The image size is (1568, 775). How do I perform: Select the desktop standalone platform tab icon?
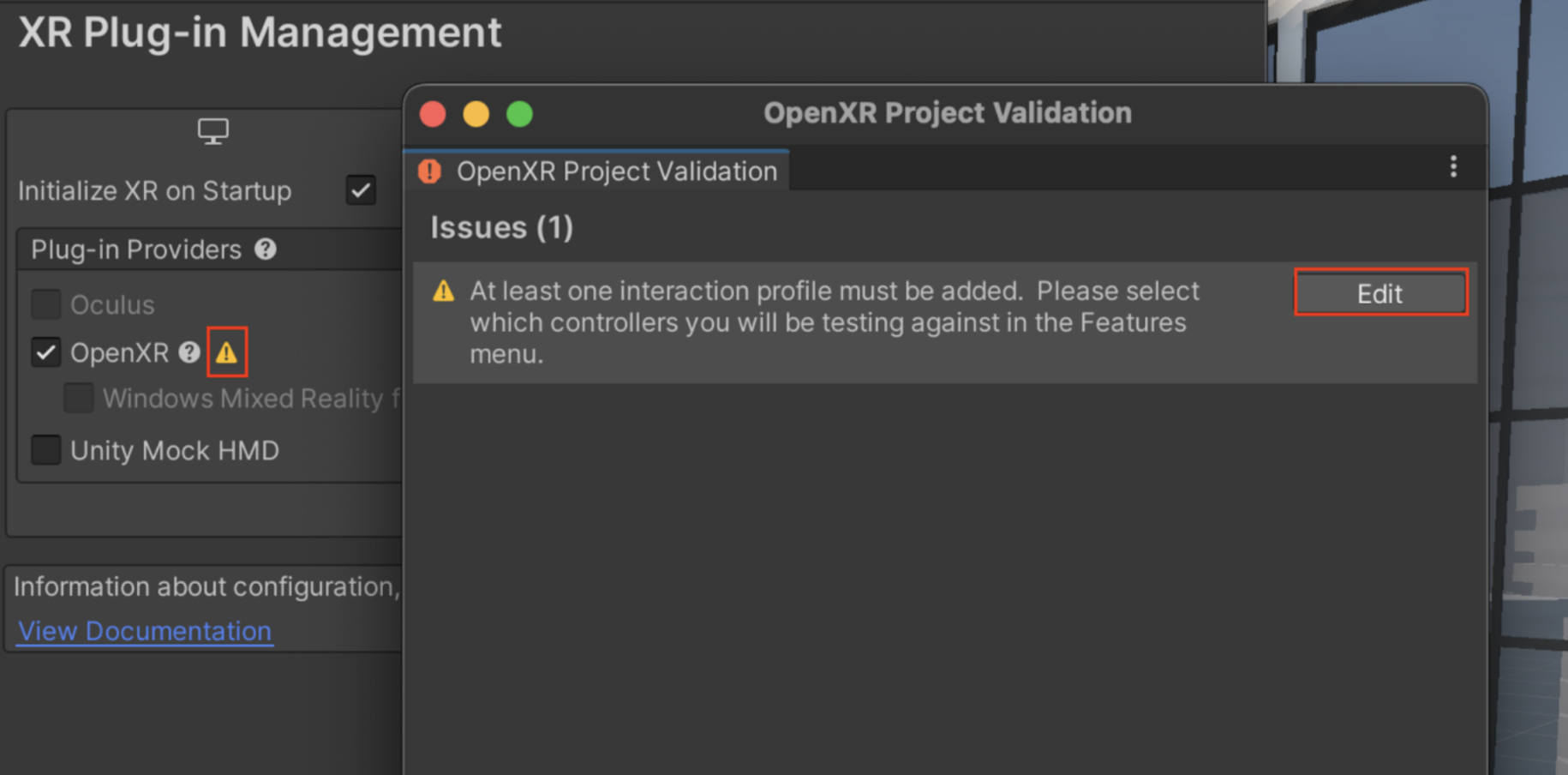point(212,132)
